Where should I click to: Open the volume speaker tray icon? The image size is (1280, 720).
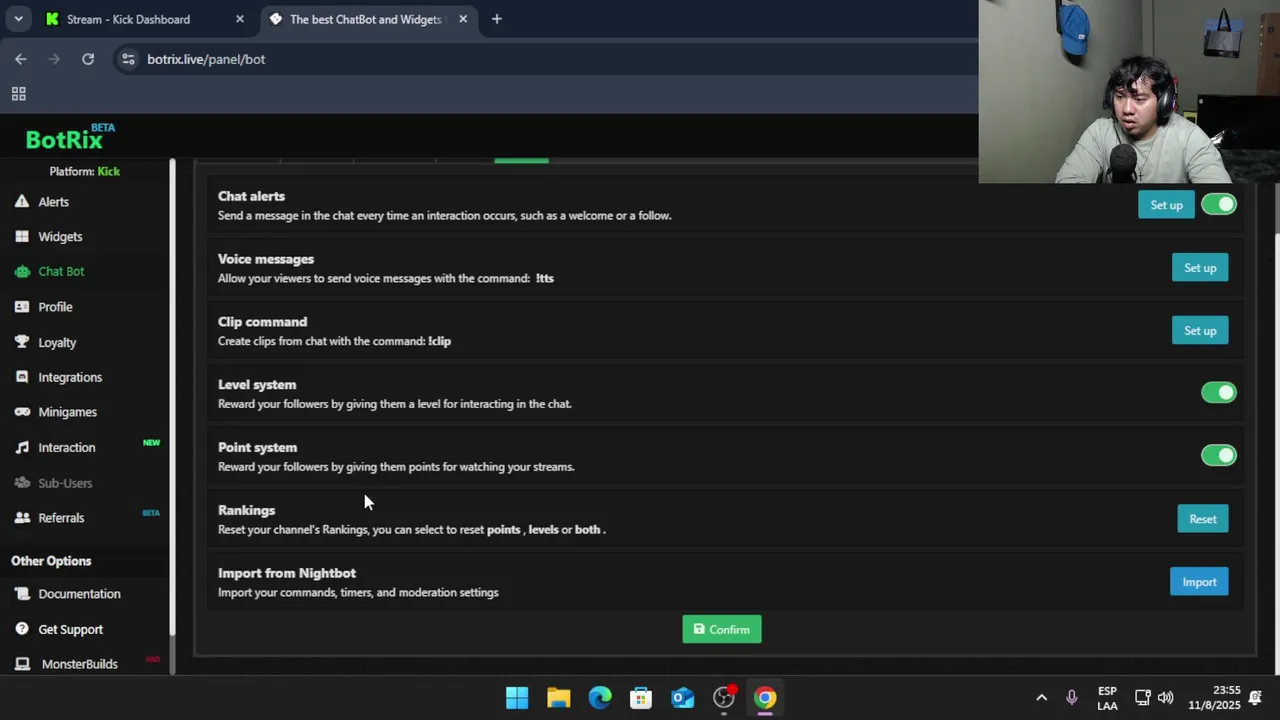pos(1166,698)
